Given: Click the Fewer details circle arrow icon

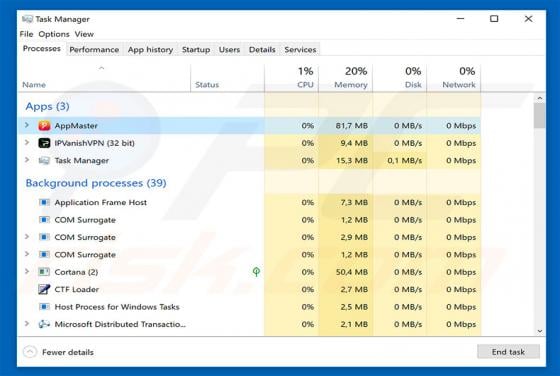Looking at the screenshot, I should click(30, 352).
